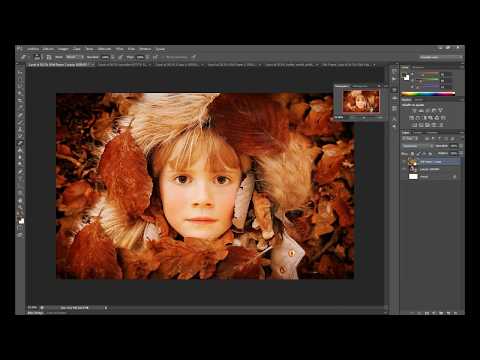
Task: Toggle lock transparent pixels
Action: [413, 153]
